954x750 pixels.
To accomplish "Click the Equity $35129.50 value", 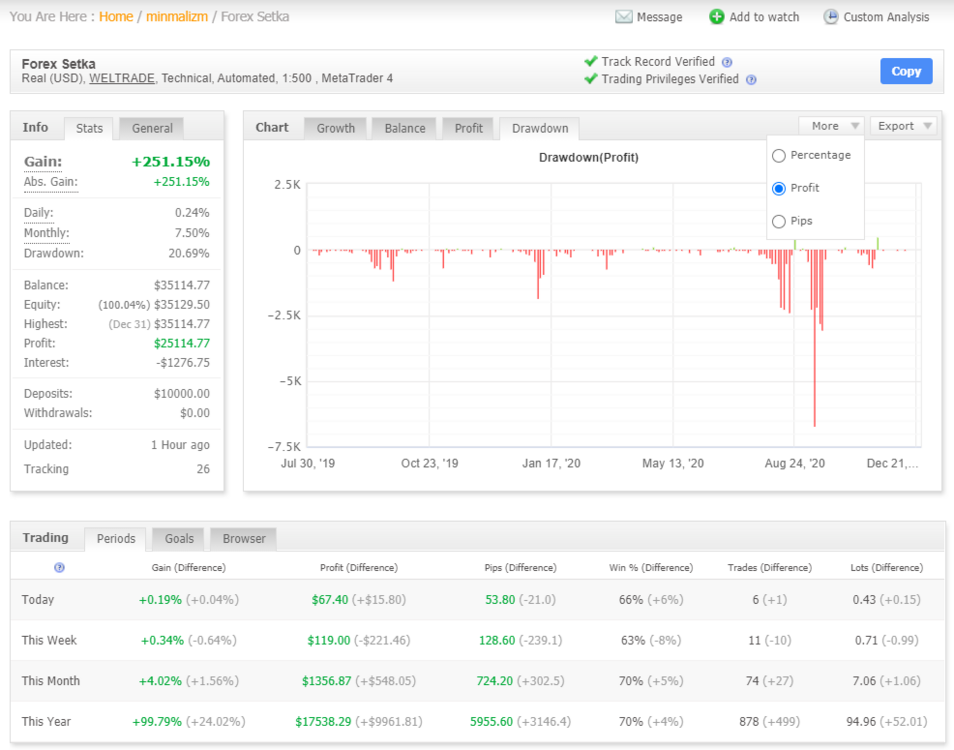I will point(181,304).
